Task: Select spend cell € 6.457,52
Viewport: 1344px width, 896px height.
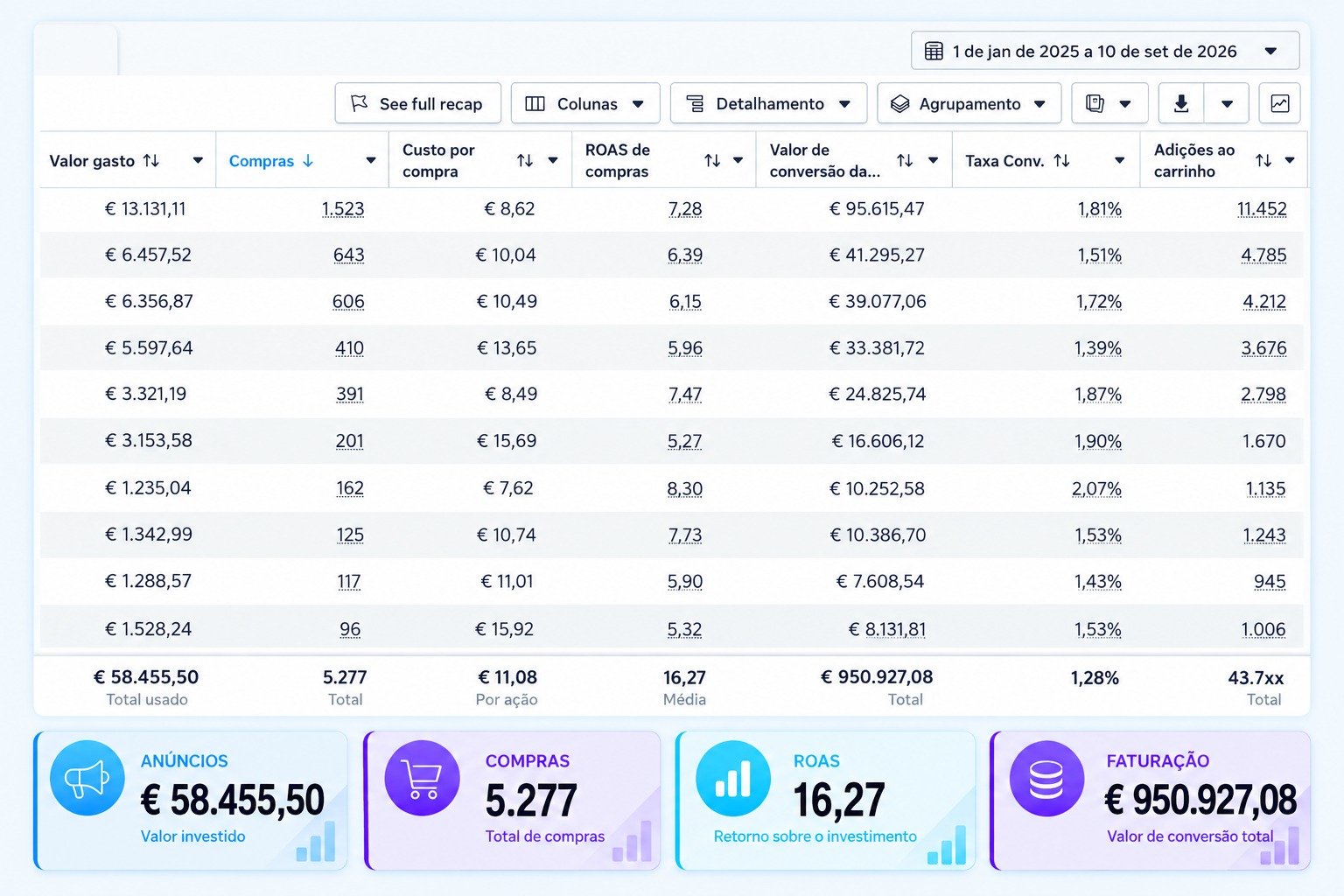Action: coord(148,255)
